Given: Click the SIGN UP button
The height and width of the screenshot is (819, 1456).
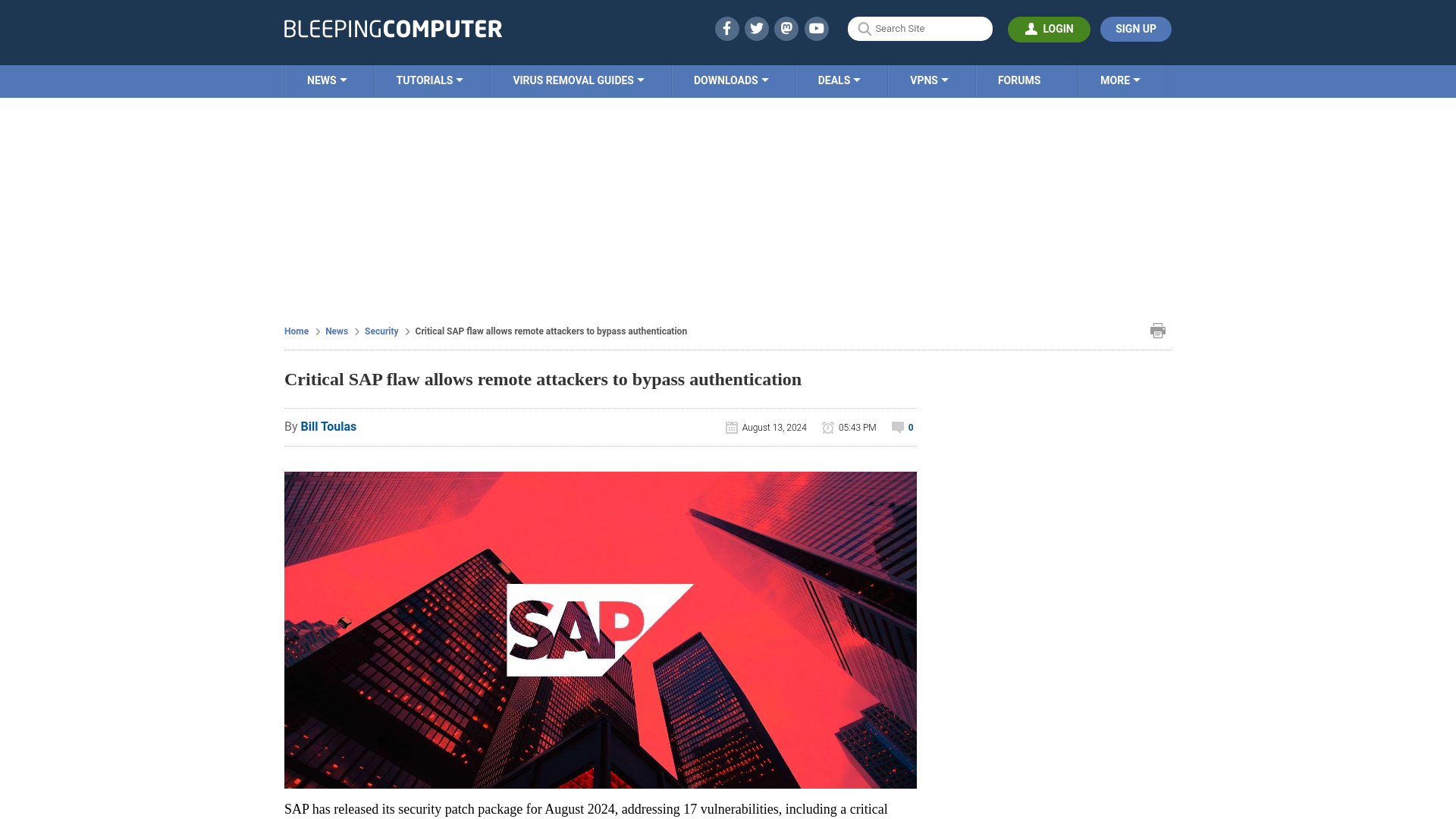Looking at the screenshot, I should [x=1135, y=28].
